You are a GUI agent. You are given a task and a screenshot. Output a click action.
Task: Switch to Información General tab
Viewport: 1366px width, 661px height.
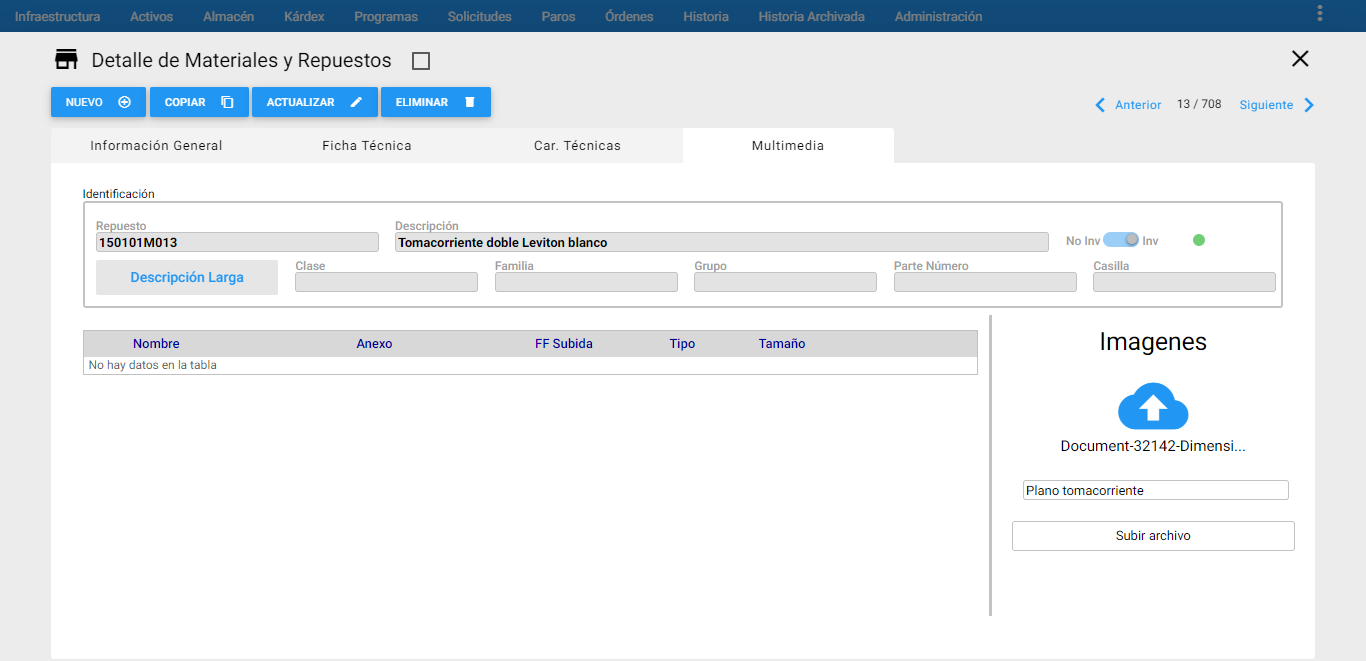(x=156, y=146)
